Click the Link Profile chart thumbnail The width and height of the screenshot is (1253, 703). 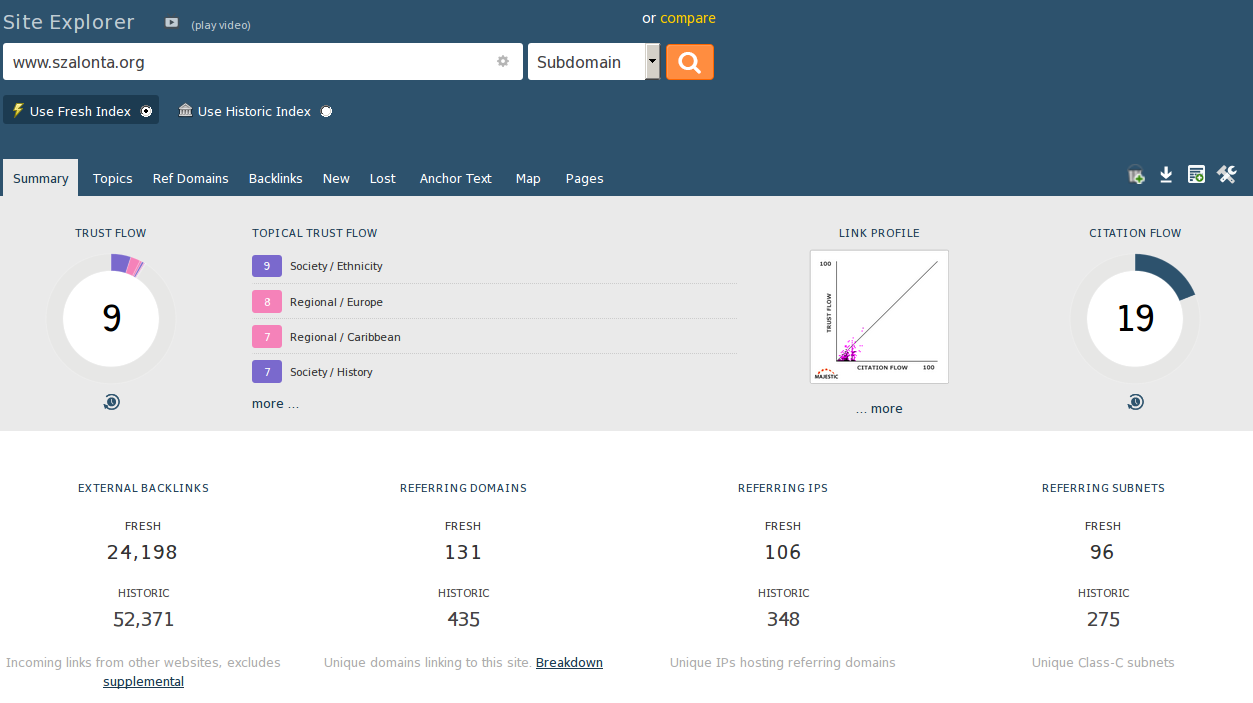point(879,316)
